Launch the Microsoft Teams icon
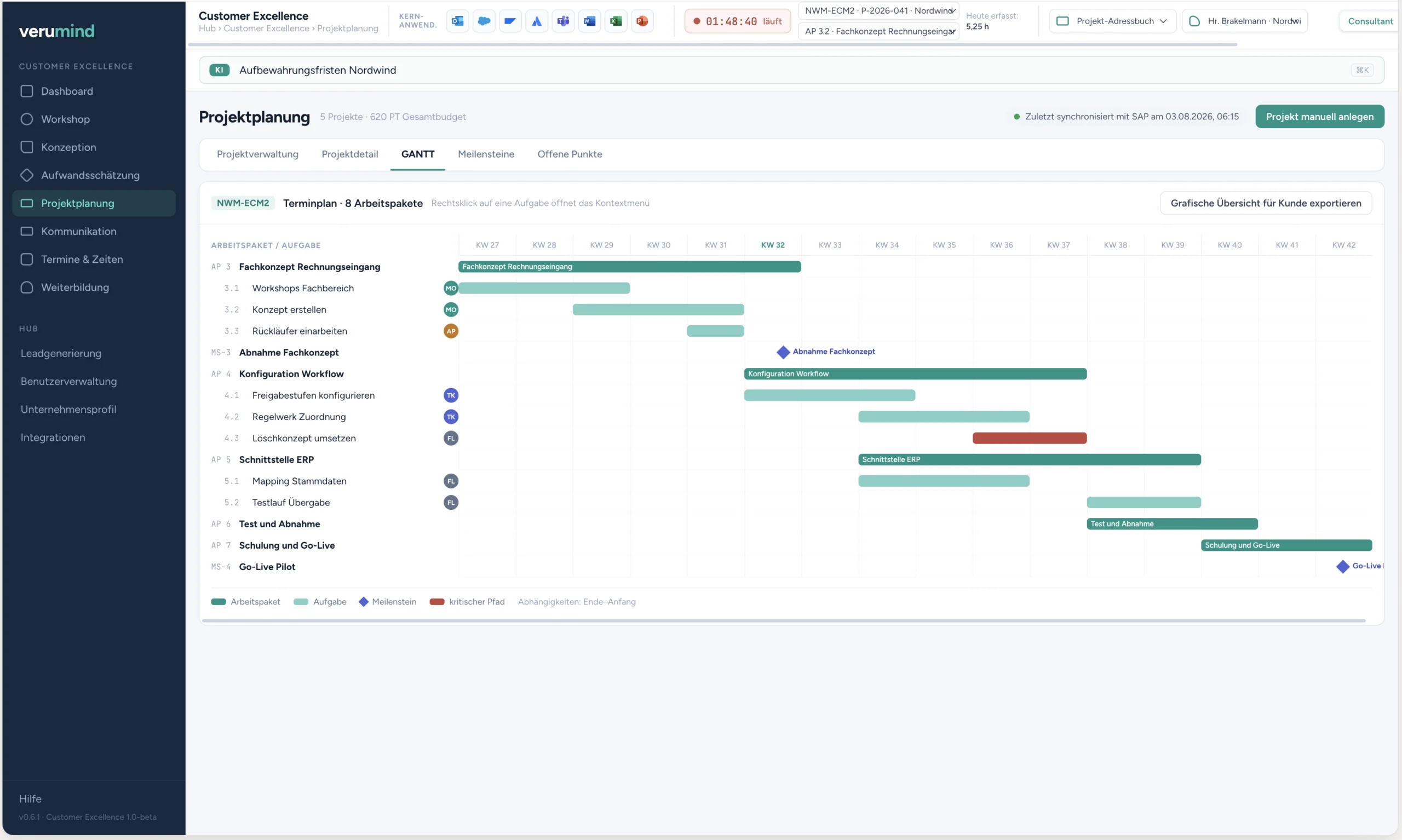The height and width of the screenshot is (840, 1402). (563, 21)
